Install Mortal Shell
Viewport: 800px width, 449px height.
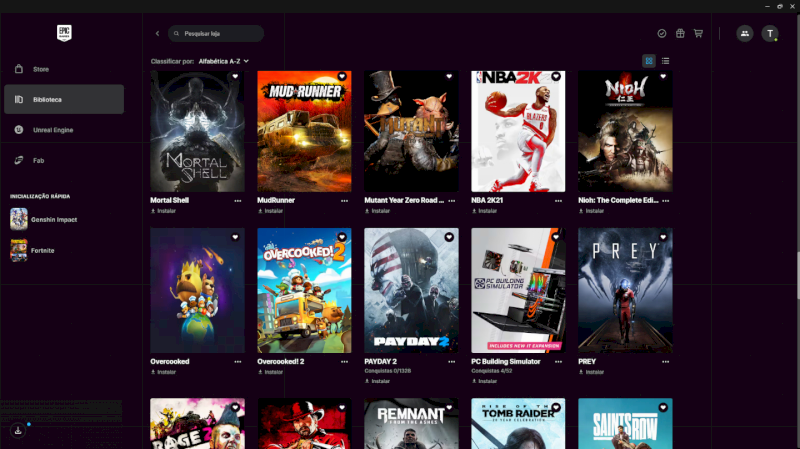click(163, 211)
